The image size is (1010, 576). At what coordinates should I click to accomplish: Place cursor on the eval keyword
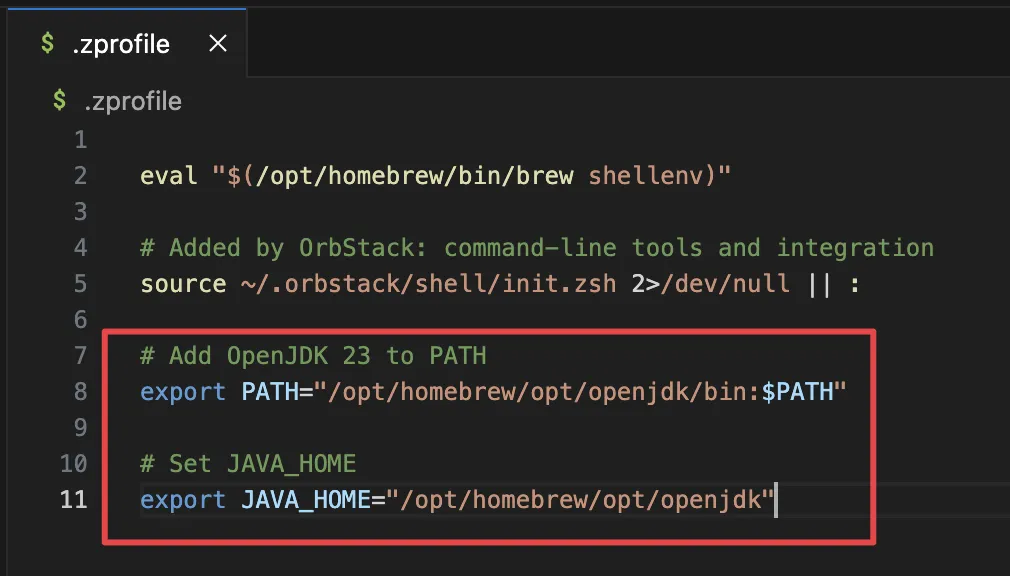coord(169,176)
